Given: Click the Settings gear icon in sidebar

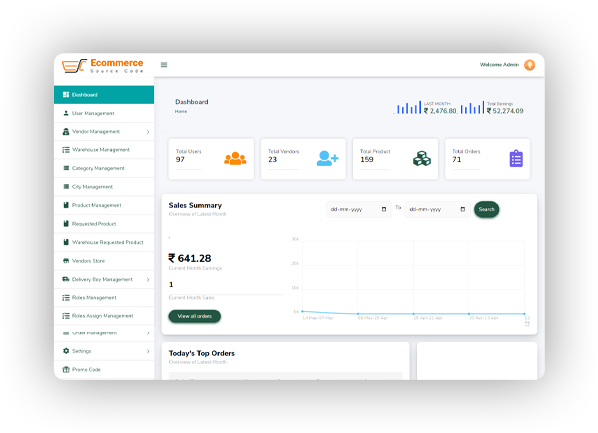Looking at the screenshot, I should (x=66, y=351).
